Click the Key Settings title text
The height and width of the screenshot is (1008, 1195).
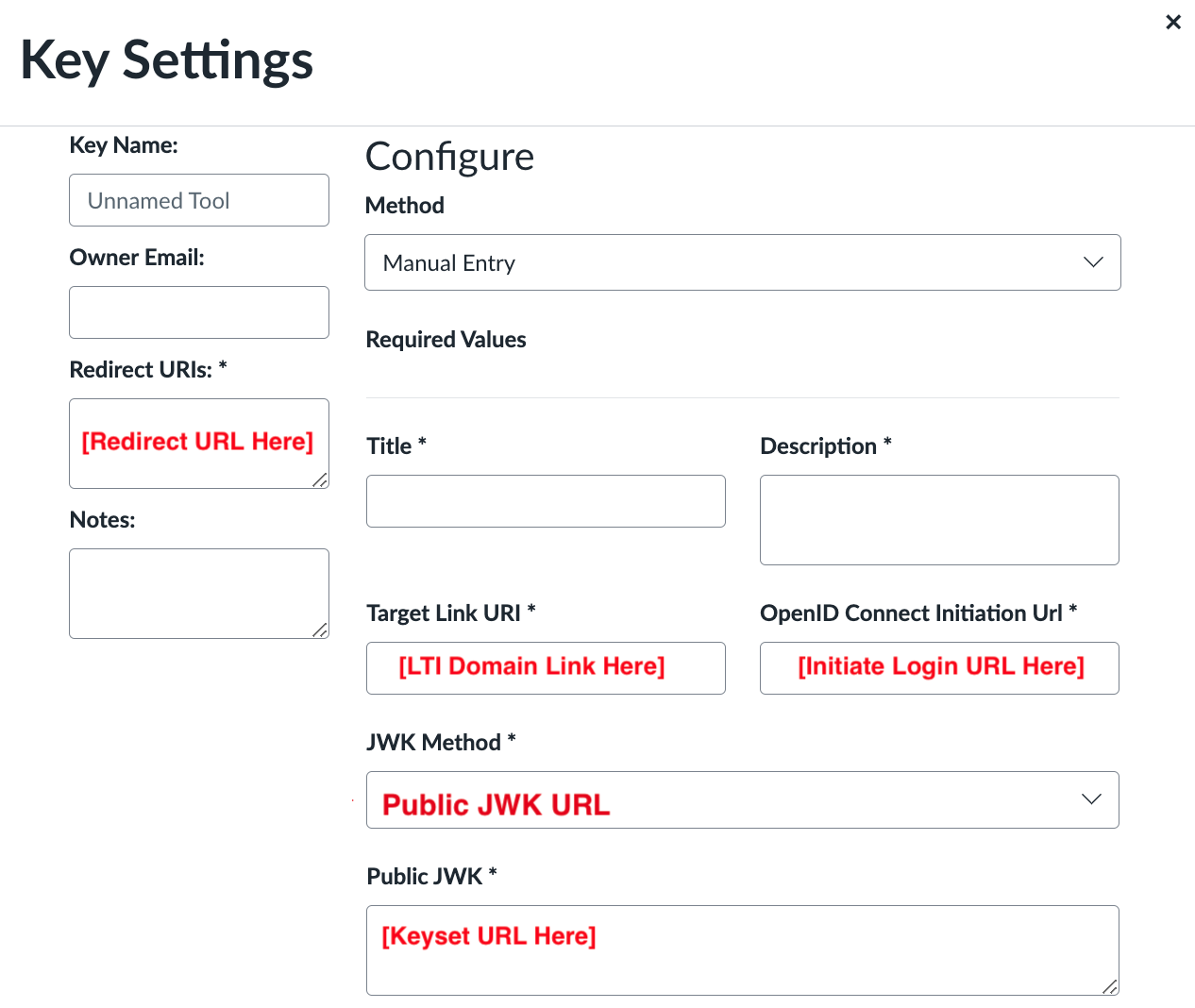[166, 60]
